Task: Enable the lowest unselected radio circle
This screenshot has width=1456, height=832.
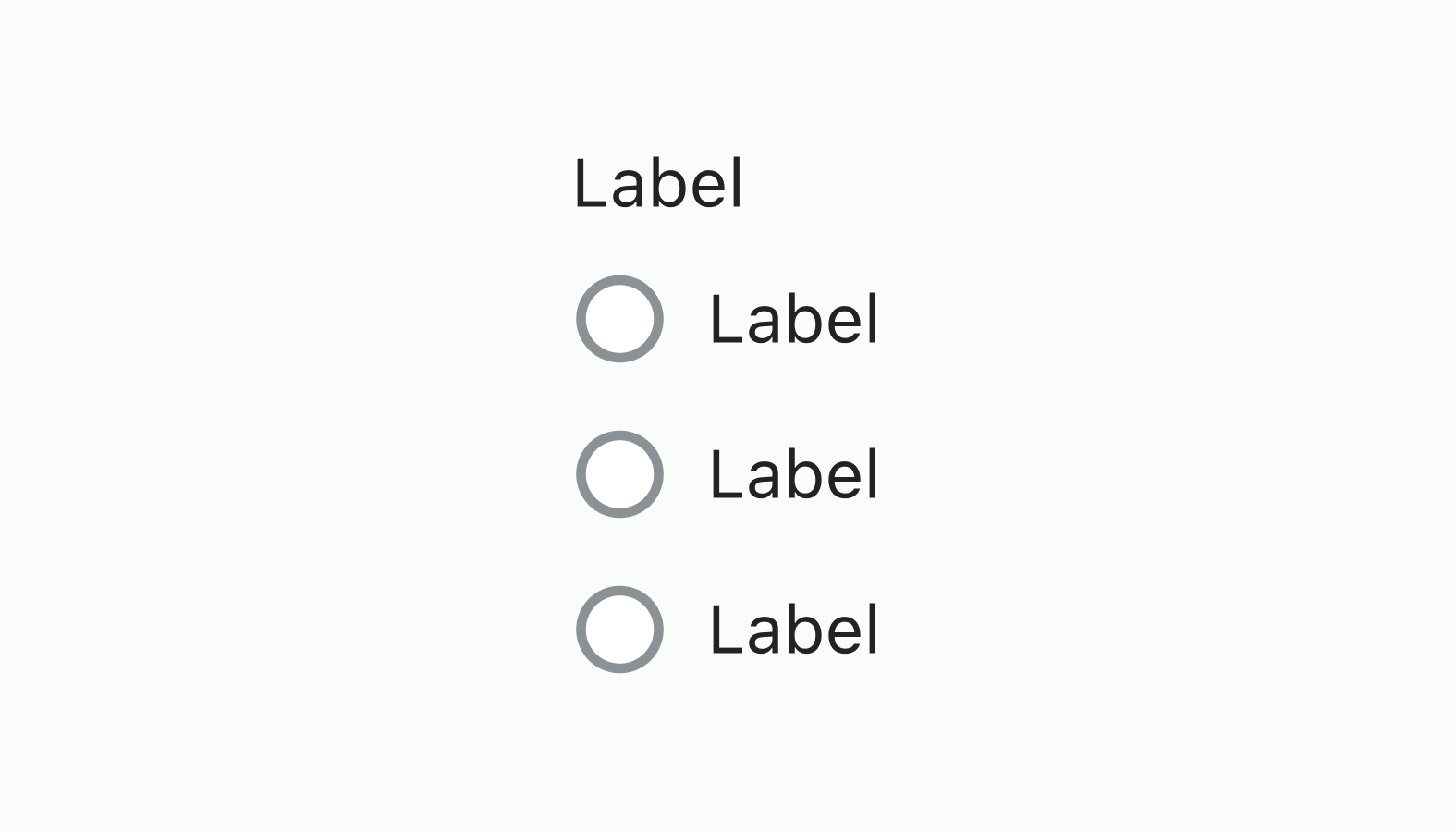Action: (619, 630)
